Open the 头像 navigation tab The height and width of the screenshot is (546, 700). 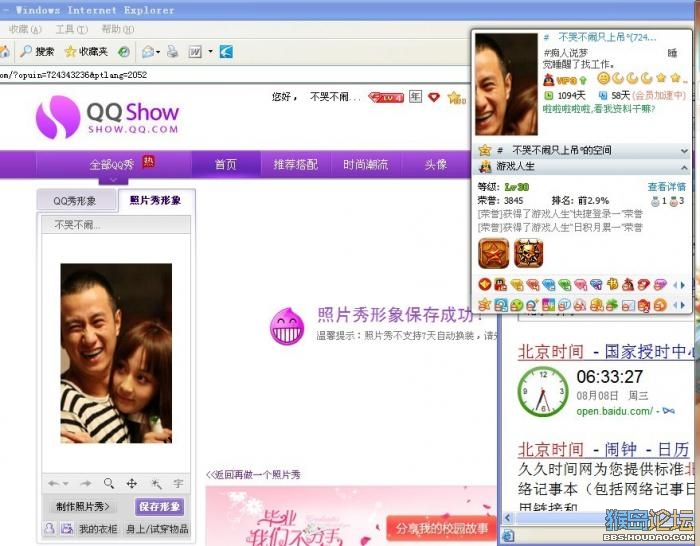(436, 164)
